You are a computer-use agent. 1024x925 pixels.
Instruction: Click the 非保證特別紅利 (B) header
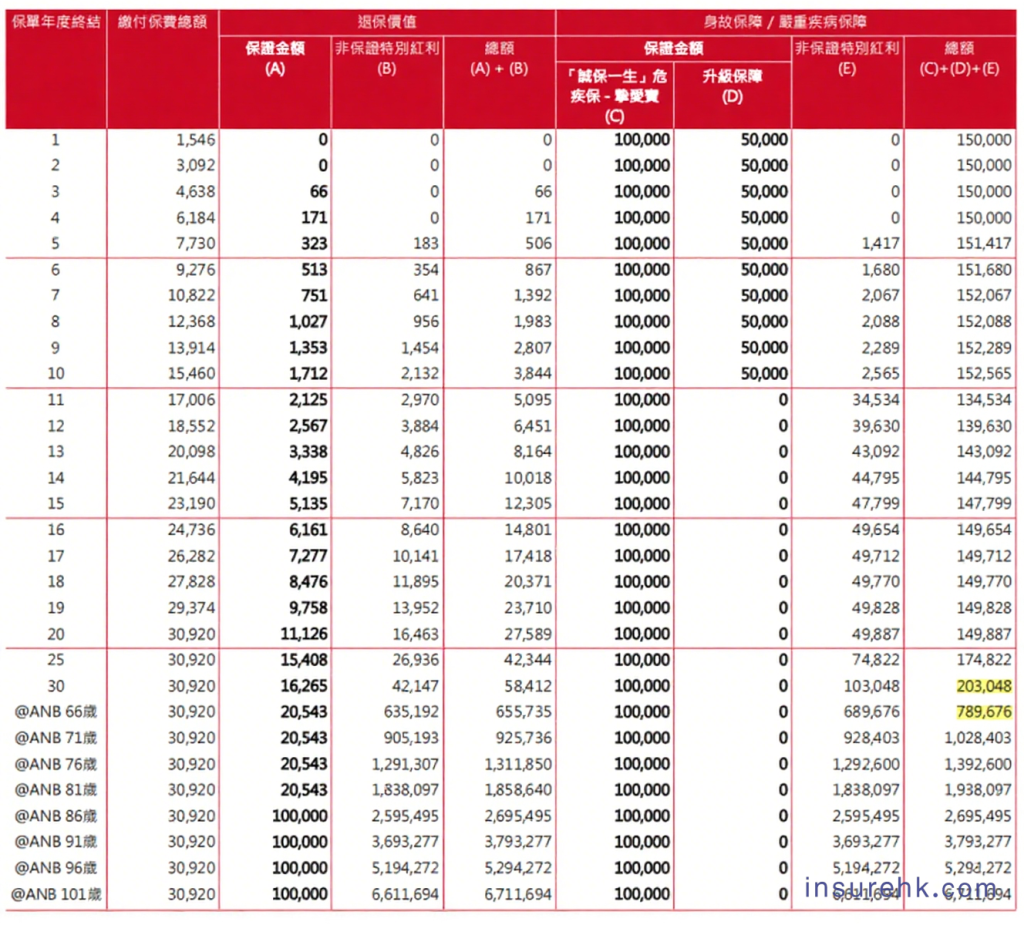(387, 58)
